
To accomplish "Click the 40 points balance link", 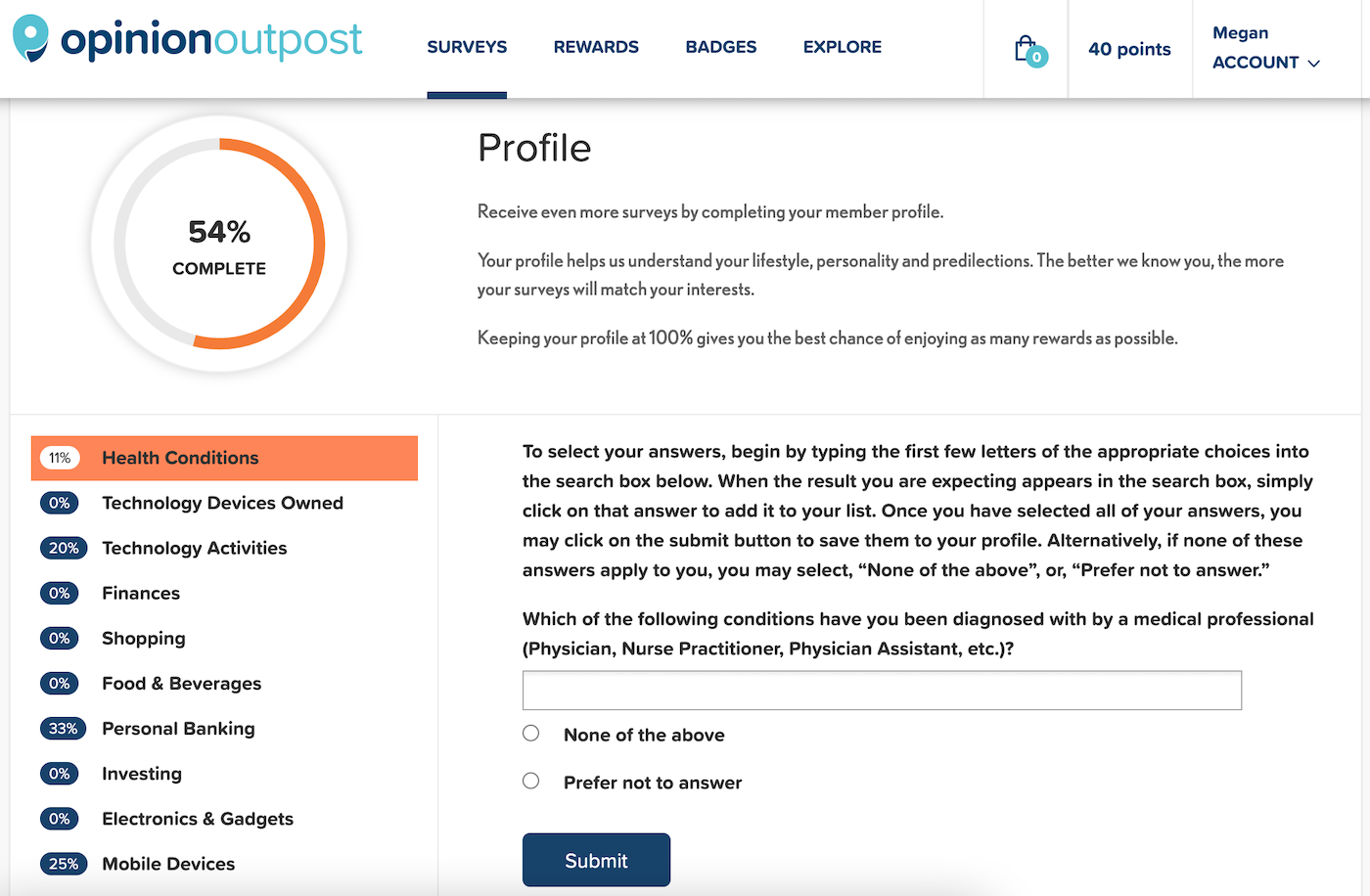I will [1129, 48].
